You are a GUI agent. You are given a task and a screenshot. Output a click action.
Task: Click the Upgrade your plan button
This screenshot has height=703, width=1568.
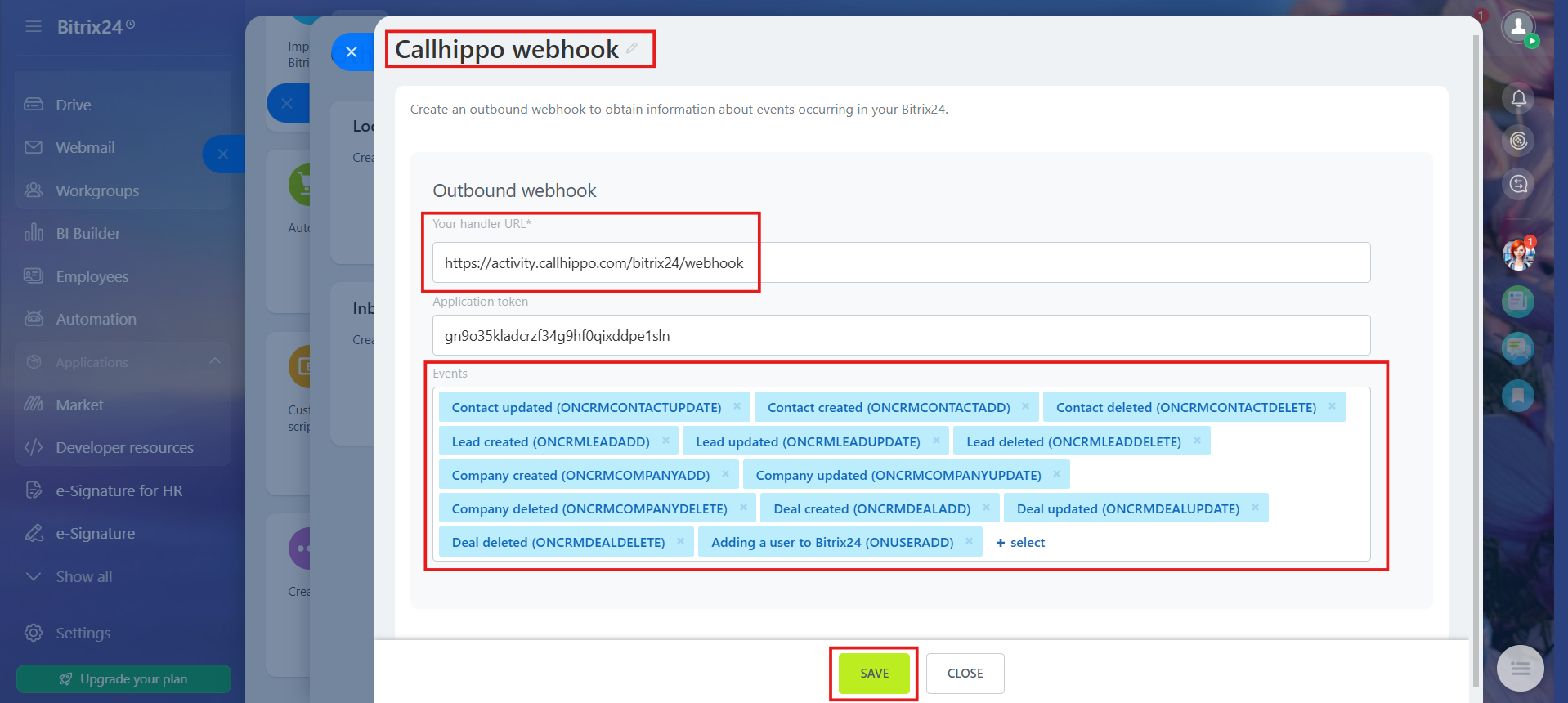[123, 678]
